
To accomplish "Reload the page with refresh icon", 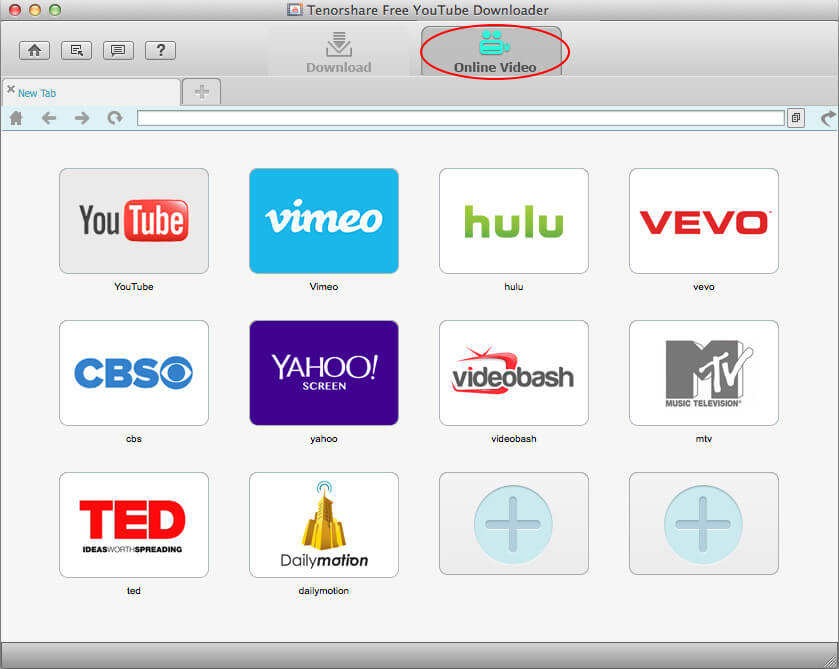I will [x=115, y=118].
